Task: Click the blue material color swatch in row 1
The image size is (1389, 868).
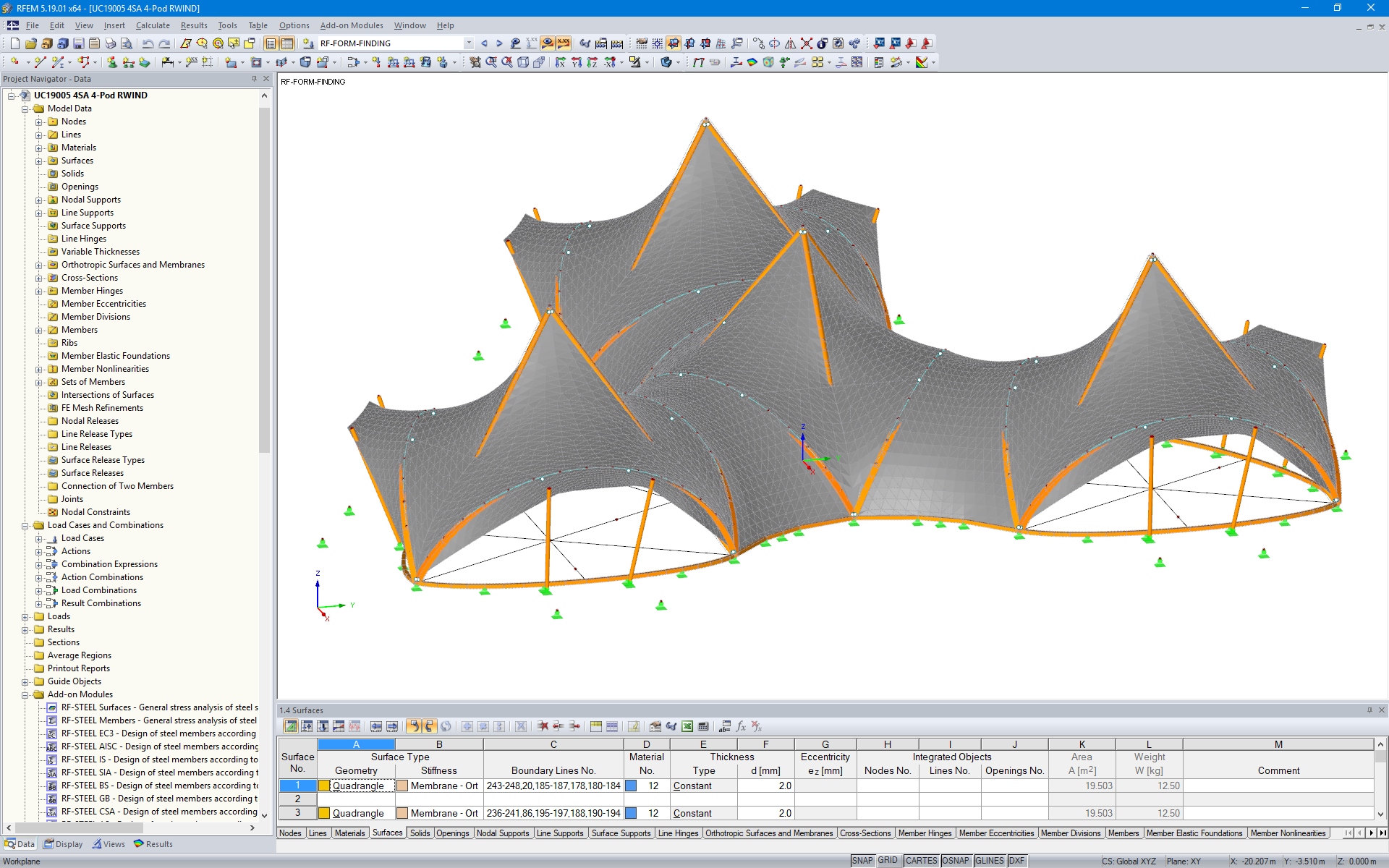Action: click(631, 786)
